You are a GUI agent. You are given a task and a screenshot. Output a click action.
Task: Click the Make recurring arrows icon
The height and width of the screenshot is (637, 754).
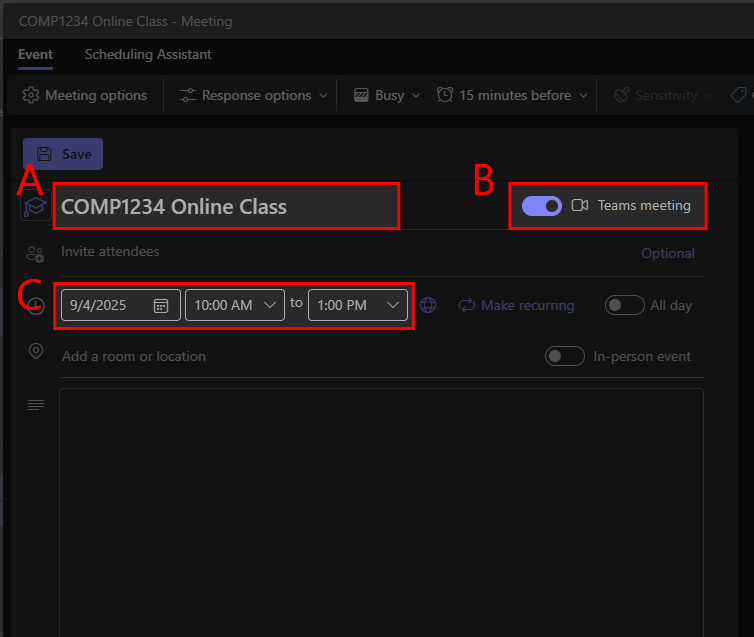coord(467,305)
